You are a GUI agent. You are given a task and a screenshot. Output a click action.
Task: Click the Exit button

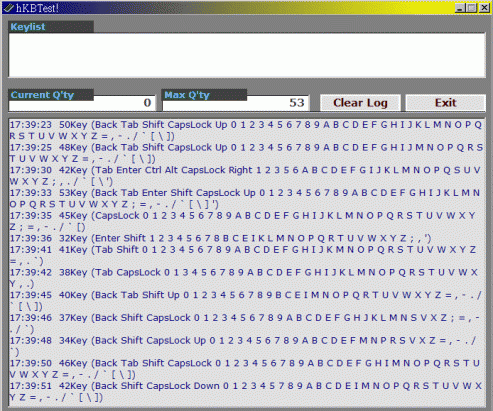(445, 103)
